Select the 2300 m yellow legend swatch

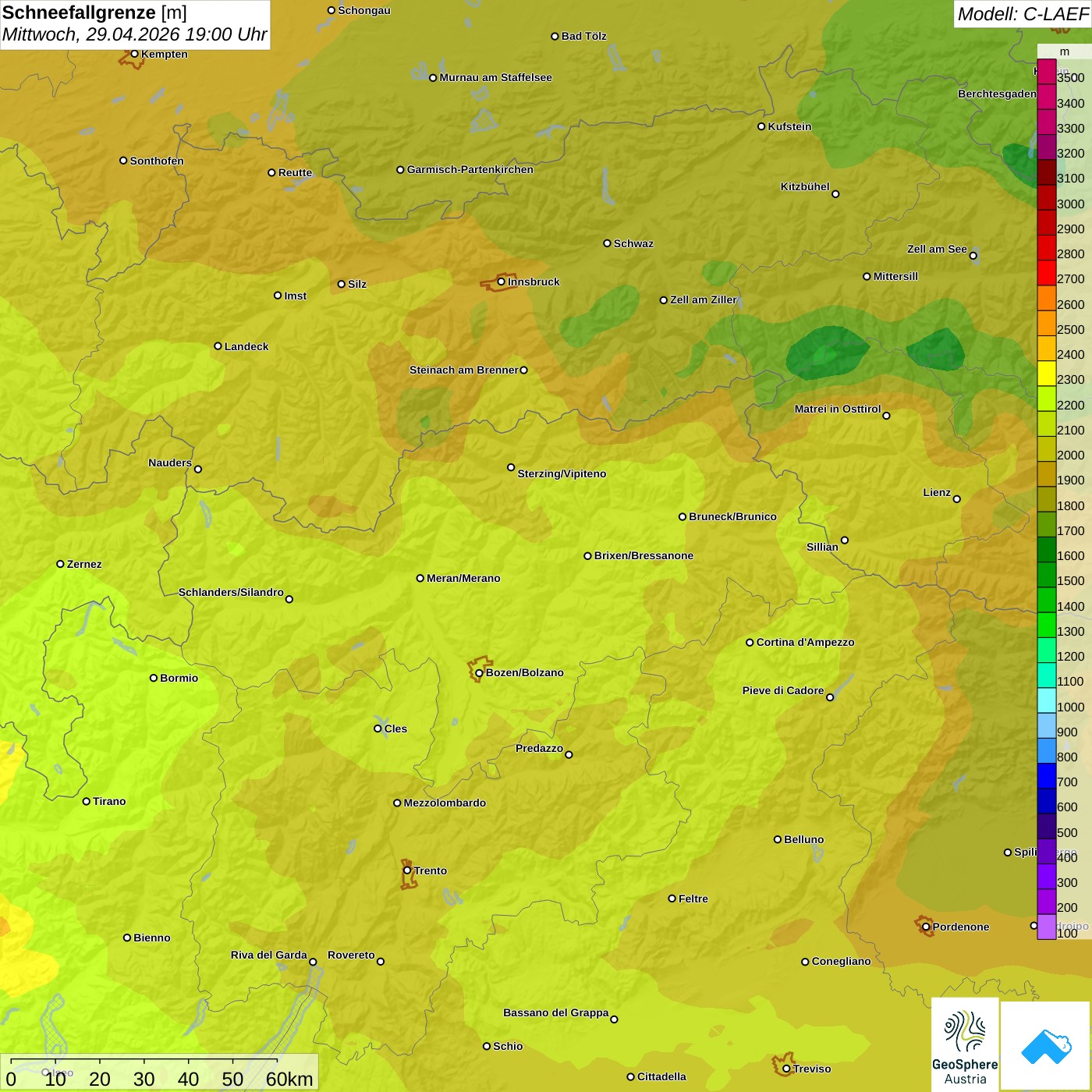1047,374
